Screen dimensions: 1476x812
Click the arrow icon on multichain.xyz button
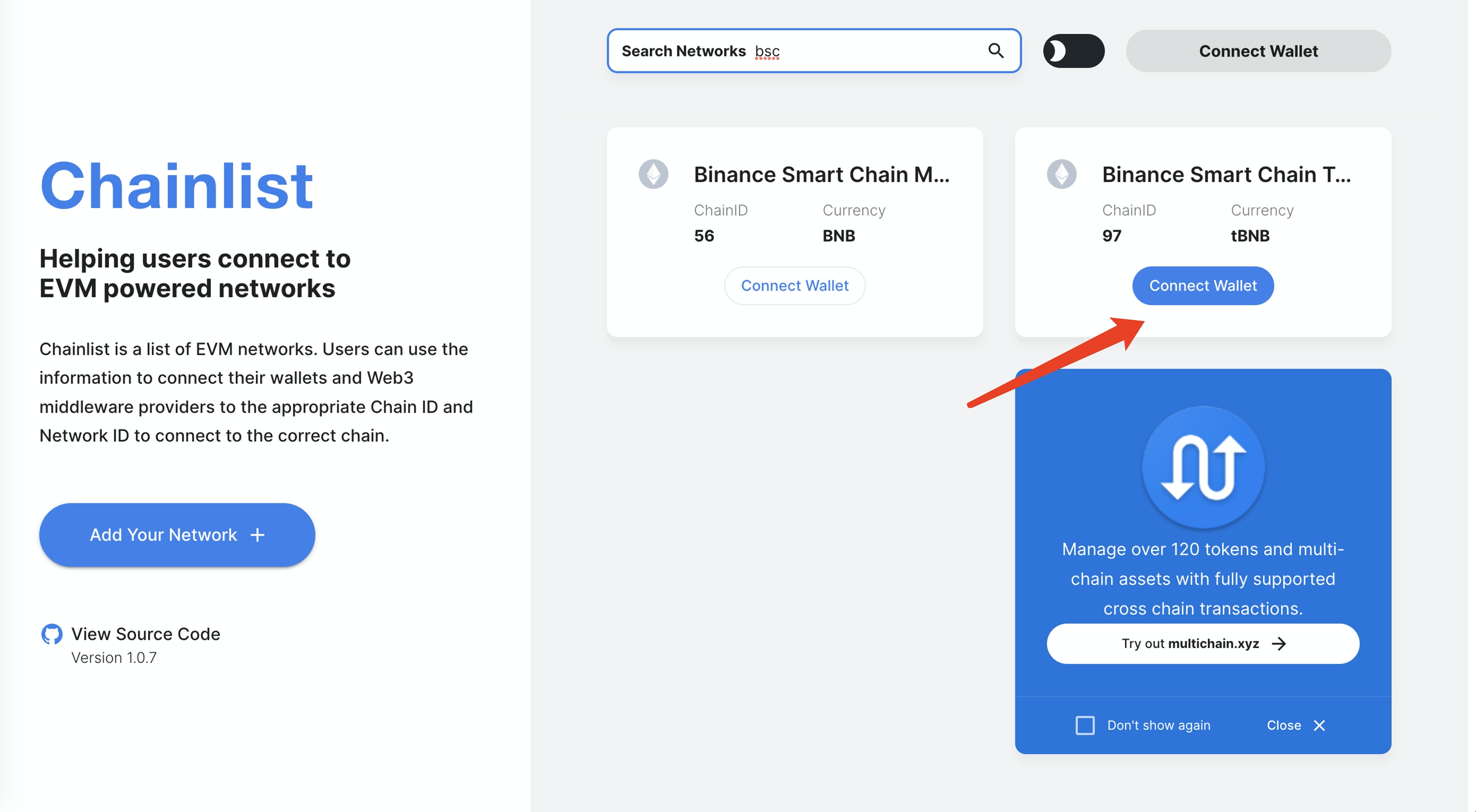(x=1279, y=644)
